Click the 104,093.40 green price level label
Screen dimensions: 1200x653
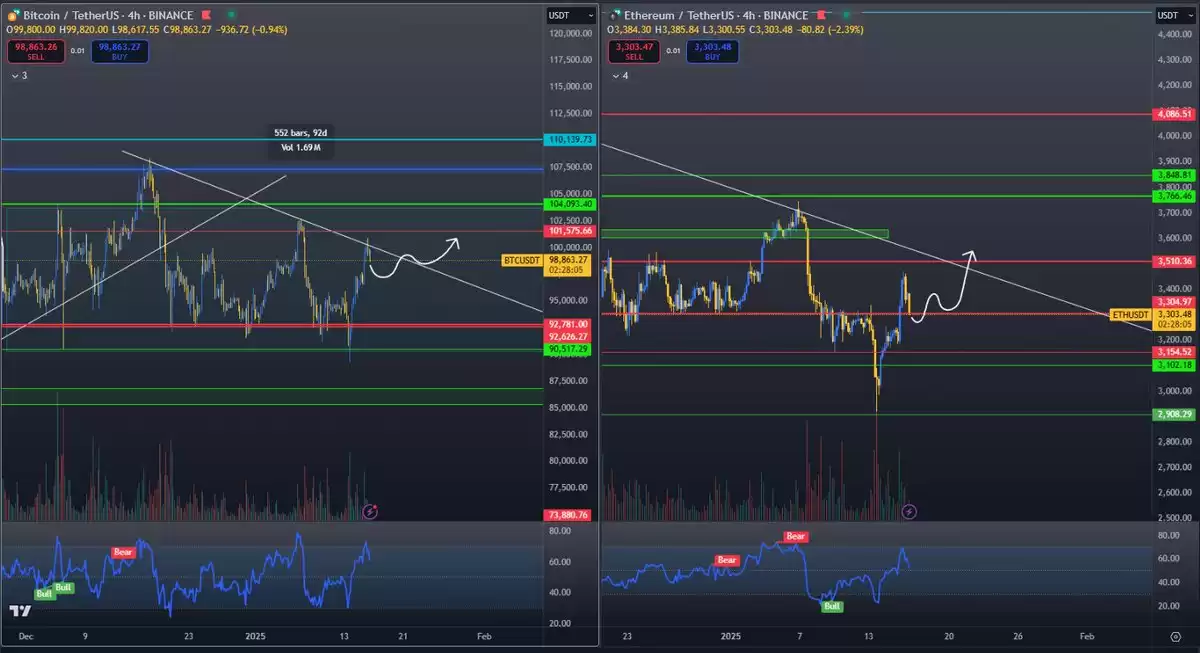pos(570,204)
